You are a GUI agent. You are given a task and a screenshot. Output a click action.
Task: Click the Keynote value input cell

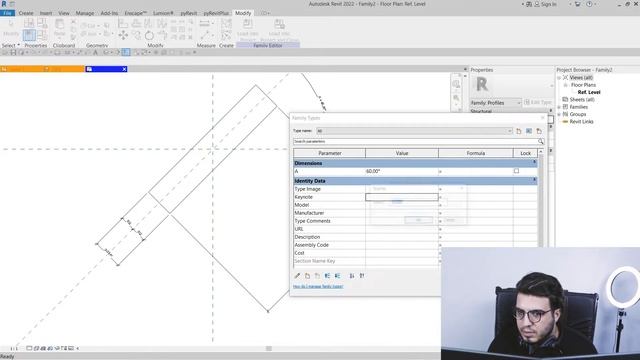(402, 197)
